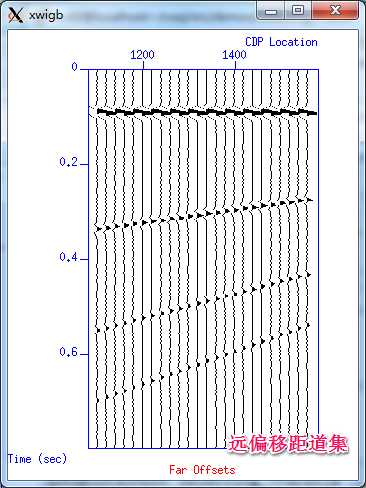Click the thick first-arrival event band
This screenshot has height=488, width=366.
[x=207, y=111]
